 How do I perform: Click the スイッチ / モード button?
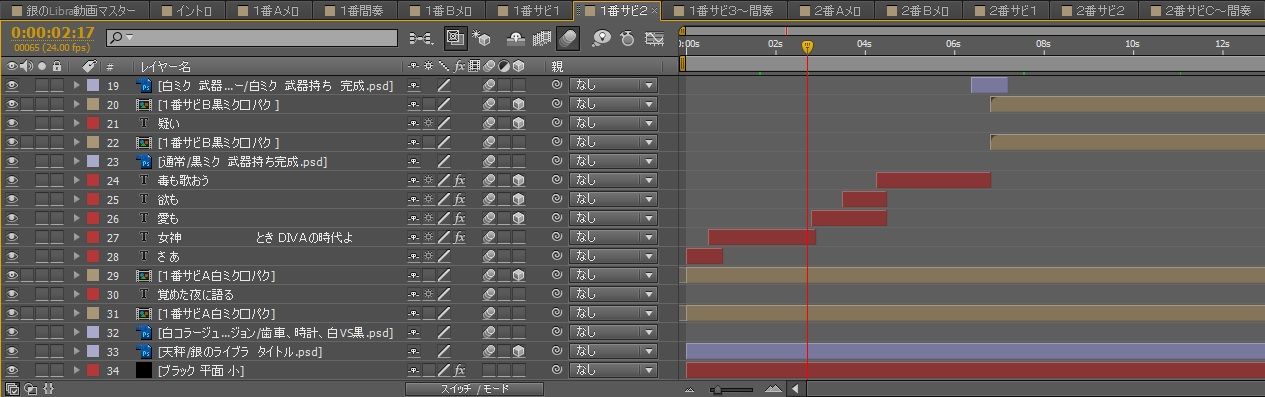(x=475, y=389)
